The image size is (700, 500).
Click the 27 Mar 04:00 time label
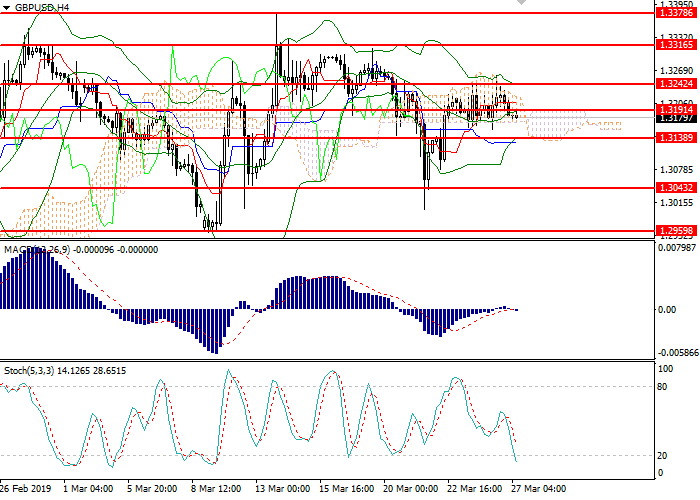(x=542, y=489)
